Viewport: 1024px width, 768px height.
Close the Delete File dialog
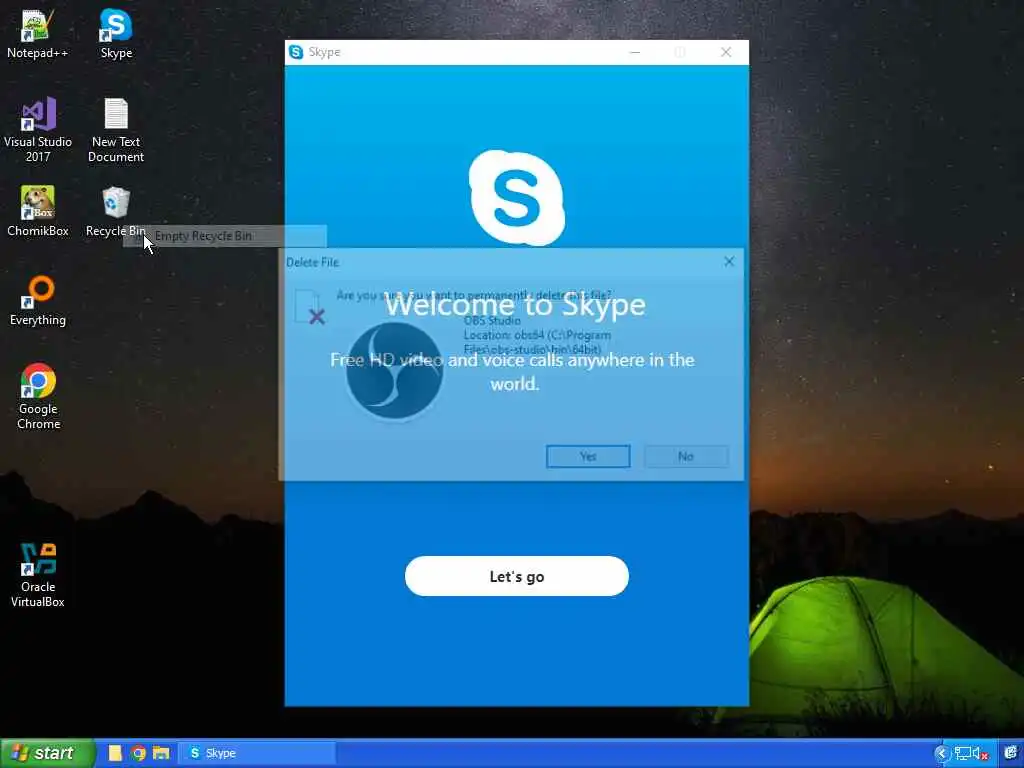pyautogui.click(x=729, y=262)
